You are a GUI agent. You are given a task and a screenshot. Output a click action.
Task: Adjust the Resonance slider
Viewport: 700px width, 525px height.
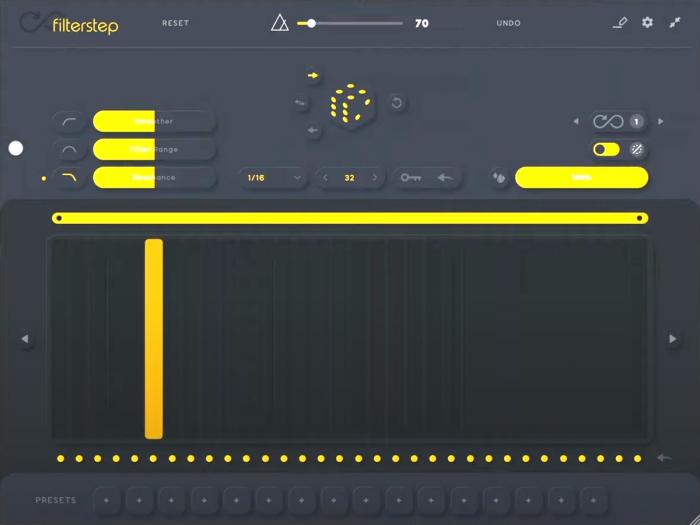(x=154, y=178)
